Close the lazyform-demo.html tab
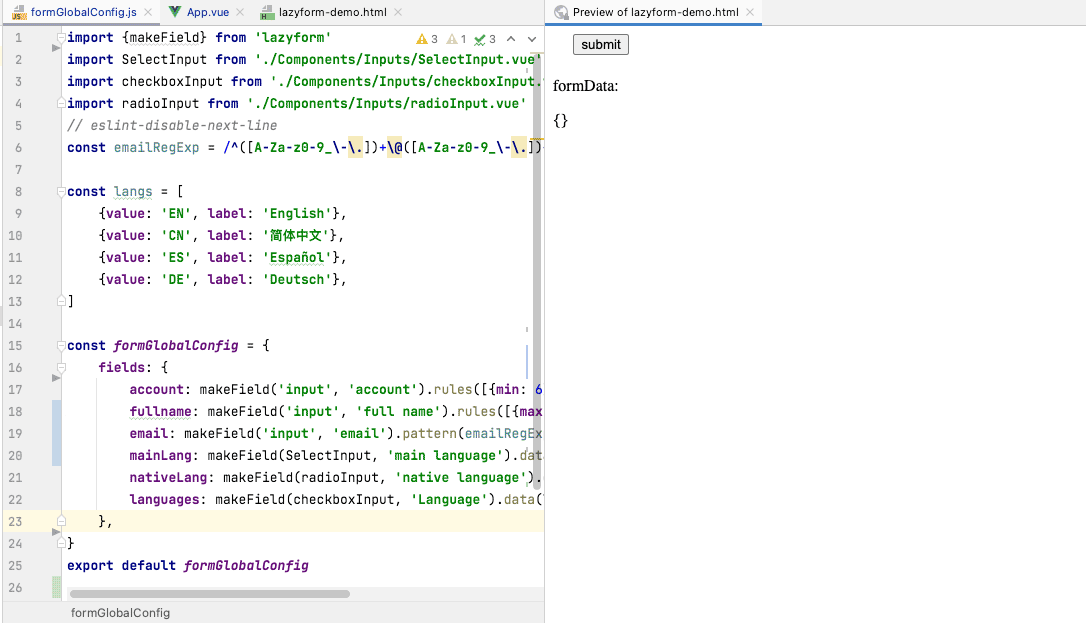 pyautogui.click(x=398, y=12)
